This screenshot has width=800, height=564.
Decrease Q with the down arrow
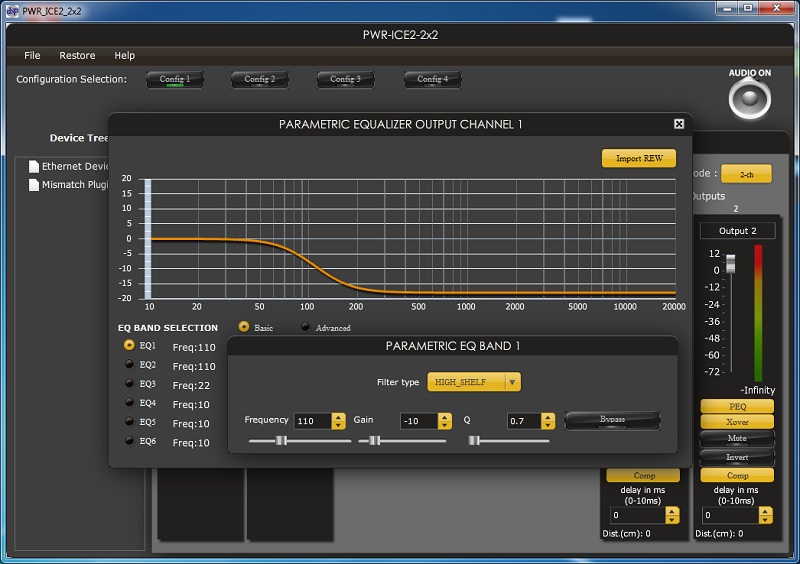pyautogui.click(x=548, y=425)
